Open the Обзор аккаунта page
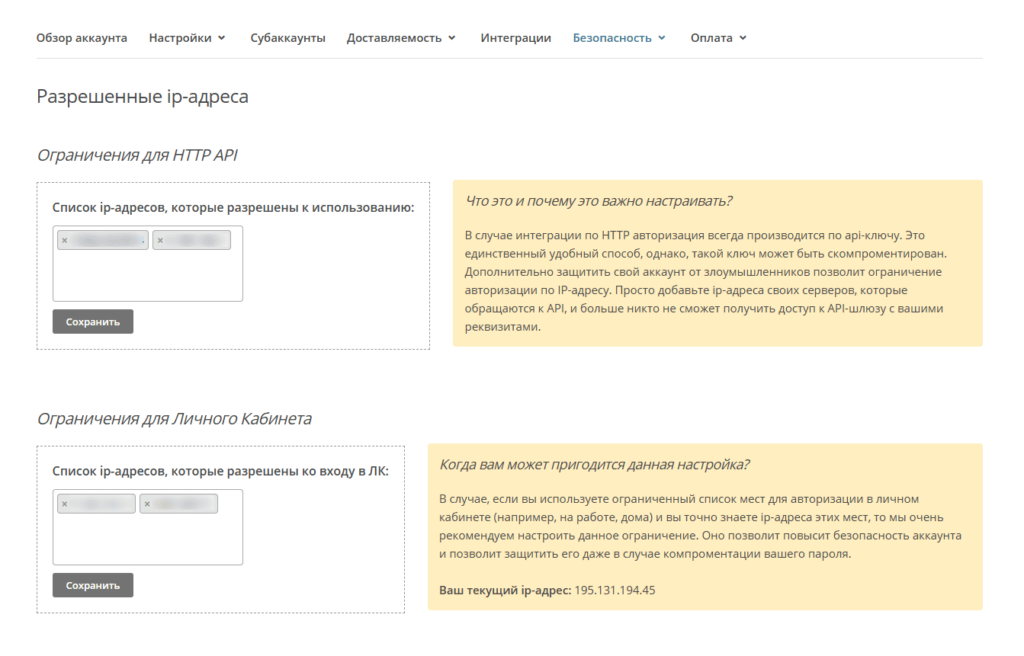1024x656 pixels. coord(82,38)
